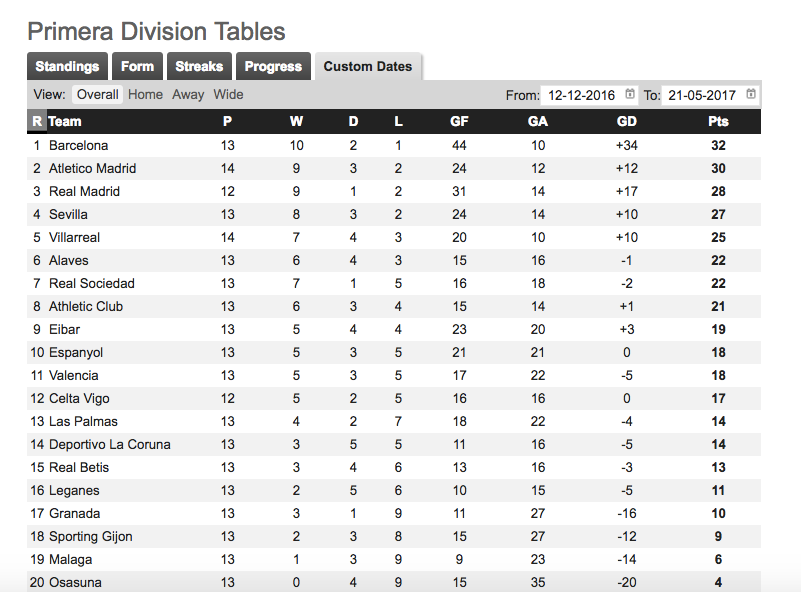This screenshot has height=592, width=801.
Task: Click the Deportivo La Coruna team name
Action: pyautogui.click(x=110, y=444)
